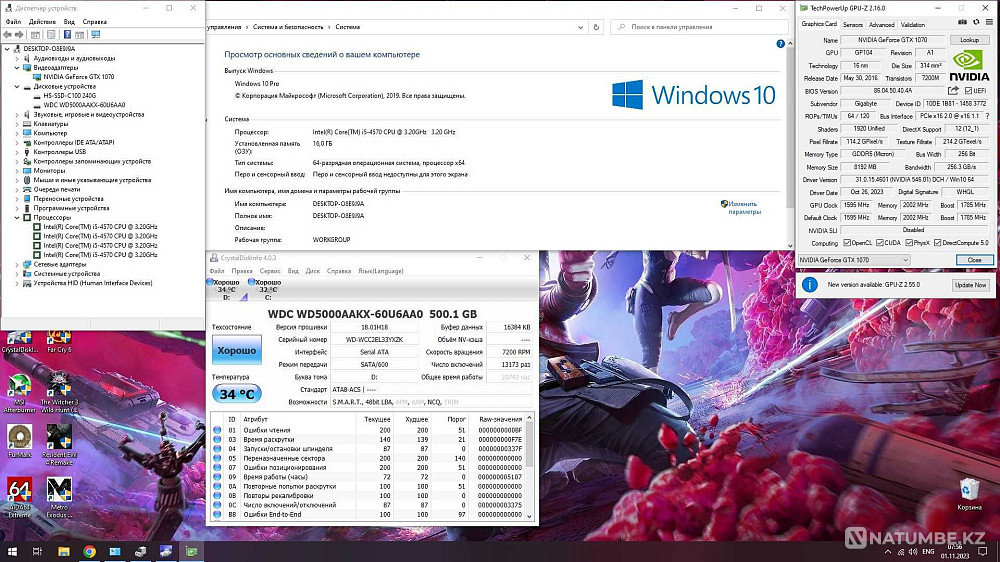Click the Windows Start button
The width and height of the screenshot is (1000, 562).
coord(11,551)
